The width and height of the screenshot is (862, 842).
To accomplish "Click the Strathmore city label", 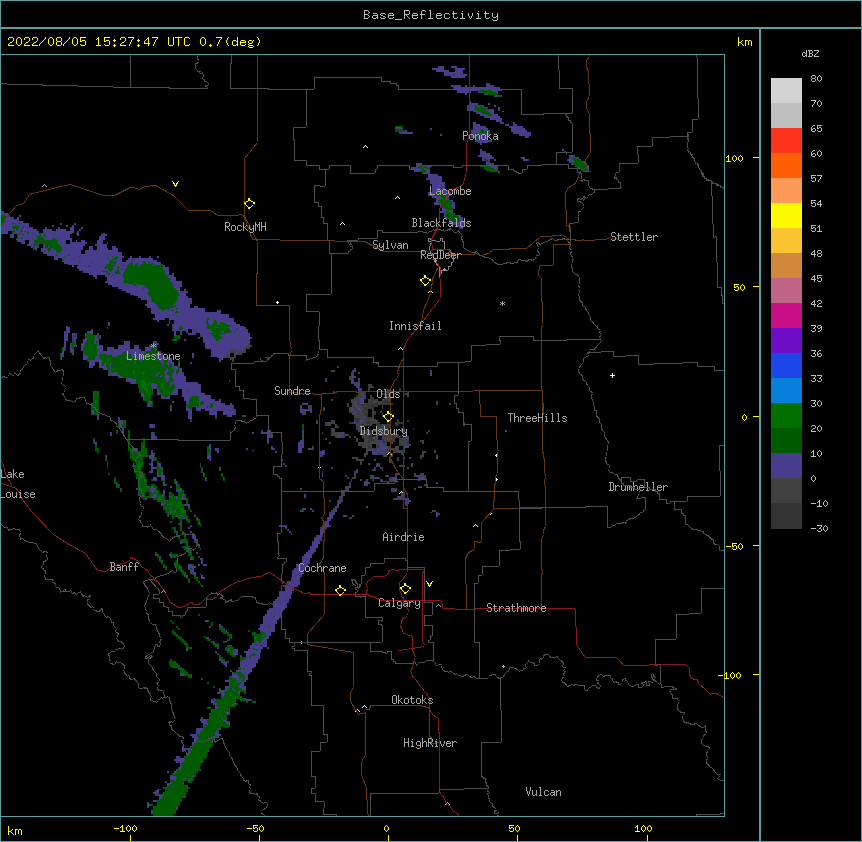I will click(x=516, y=608).
